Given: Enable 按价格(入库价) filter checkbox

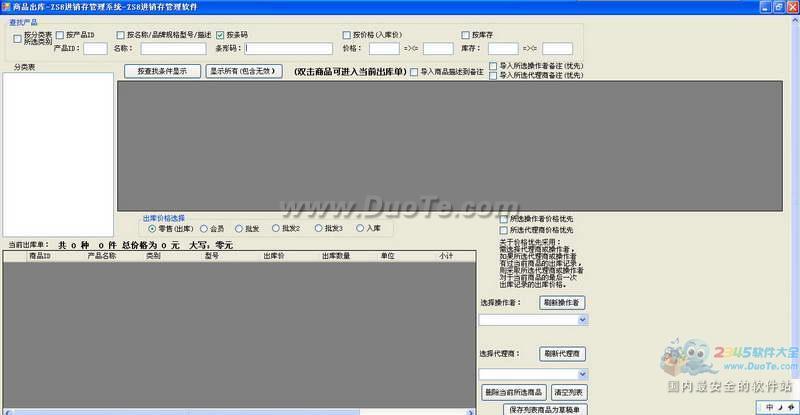Looking at the screenshot, I should click(x=346, y=35).
